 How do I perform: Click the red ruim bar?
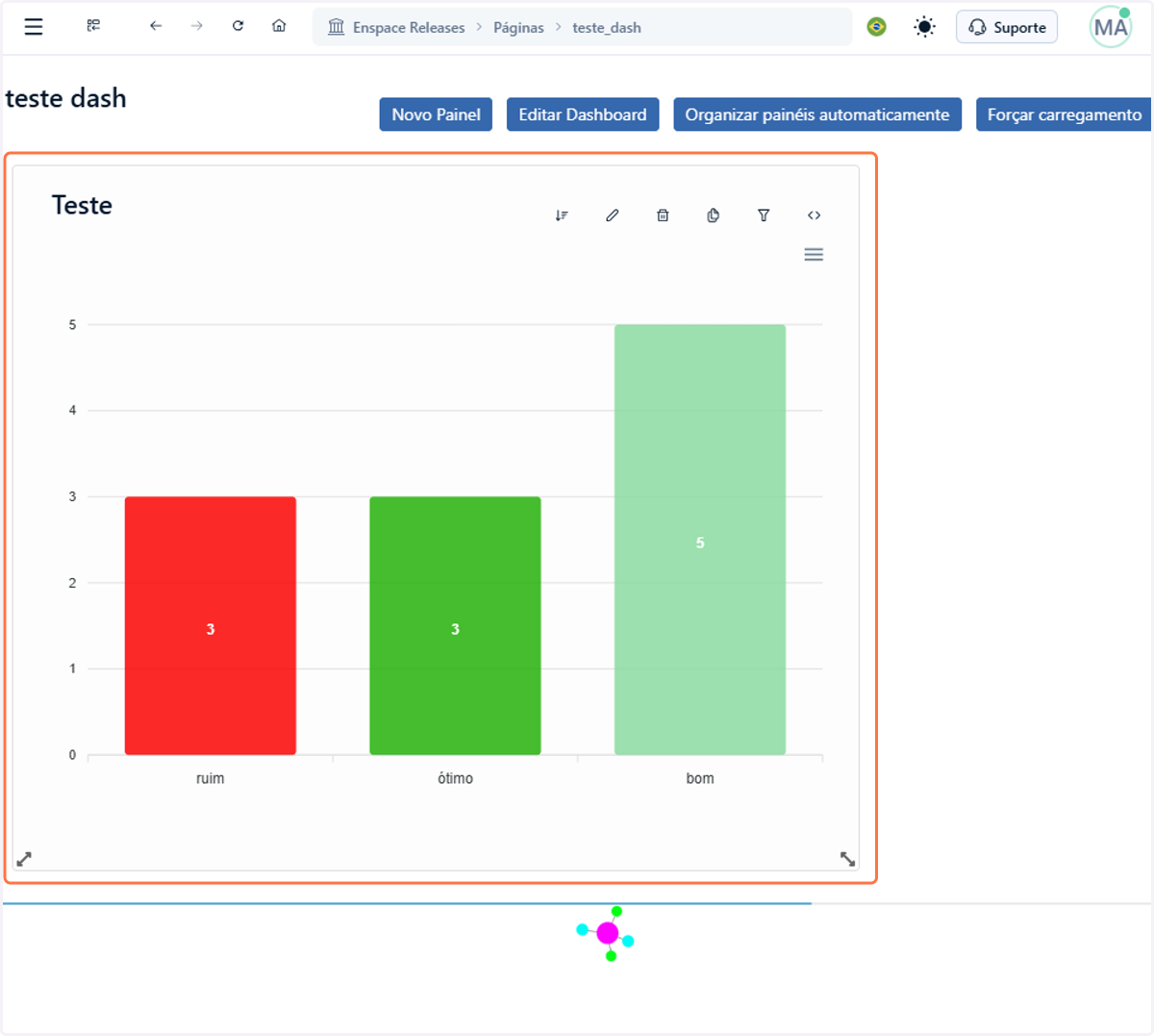[211, 625]
